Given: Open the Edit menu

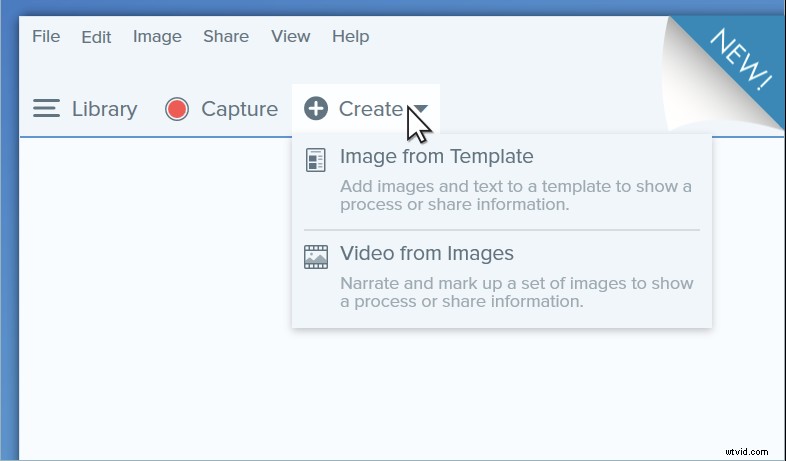Looking at the screenshot, I should click(96, 37).
